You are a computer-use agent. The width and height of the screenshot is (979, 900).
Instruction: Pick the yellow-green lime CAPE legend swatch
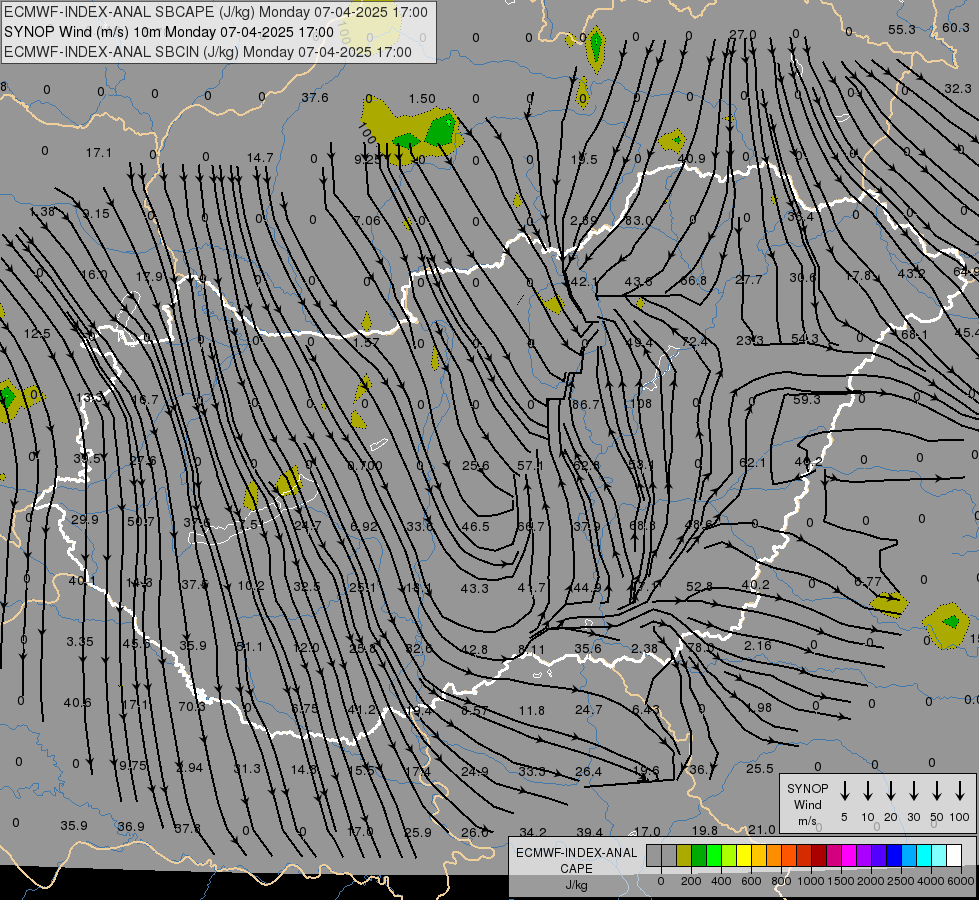pyautogui.click(x=729, y=856)
